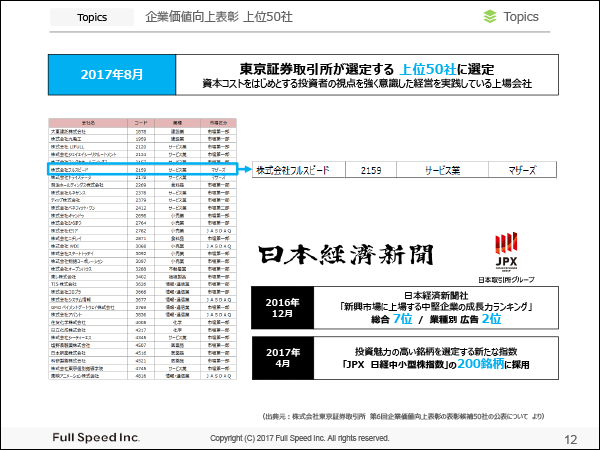
Task: Click code 4217 in the table
Action: click(x=141, y=330)
